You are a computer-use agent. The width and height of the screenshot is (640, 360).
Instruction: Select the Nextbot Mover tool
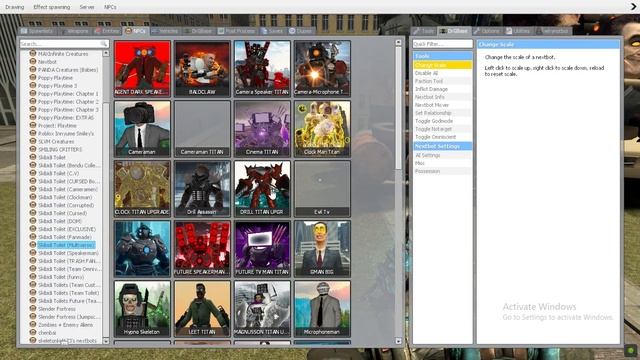pos(442,105)
